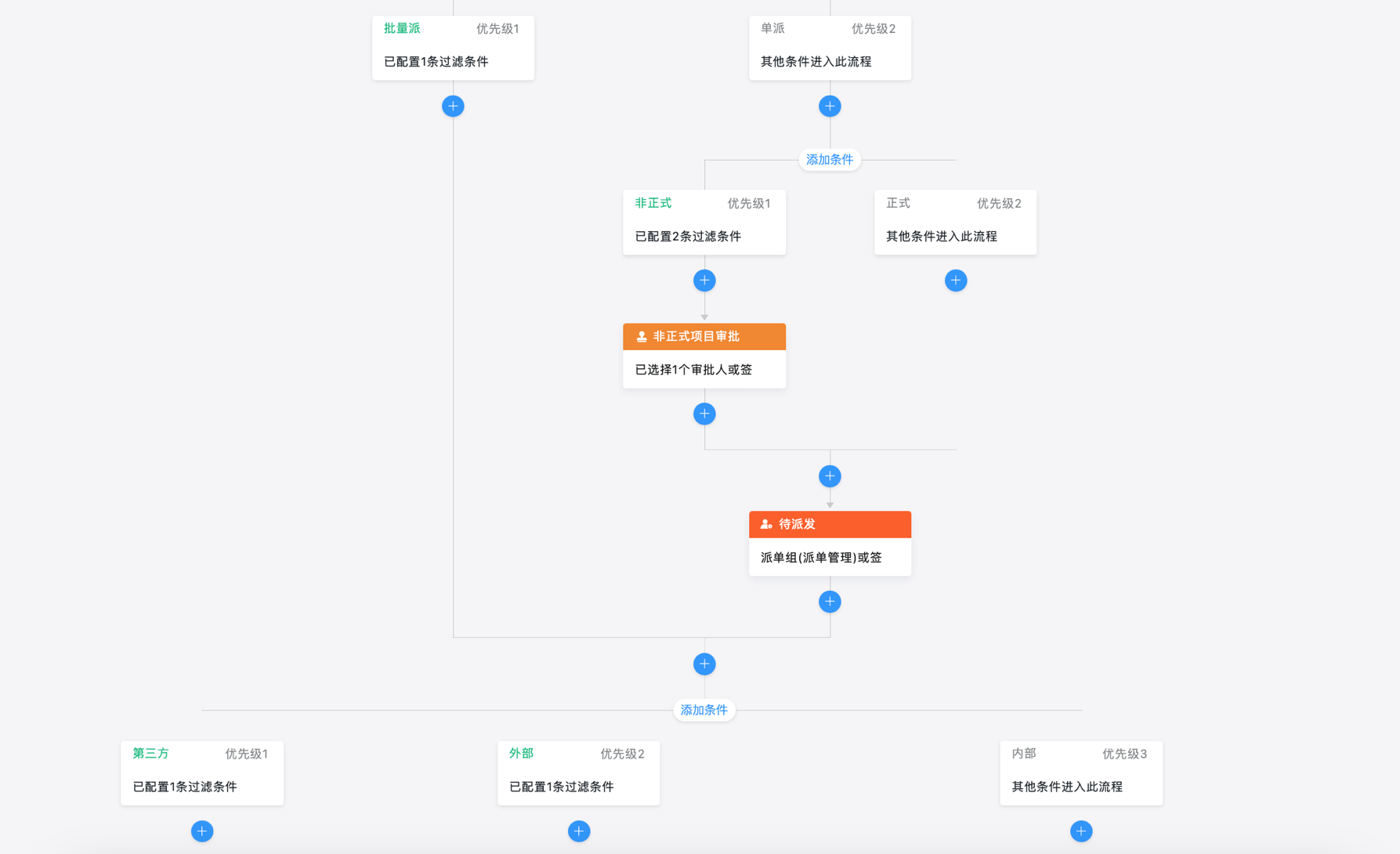Select the 非正式 condition card
The width and height of the screenshot is (1400, 854).
[x=704, y=223]
